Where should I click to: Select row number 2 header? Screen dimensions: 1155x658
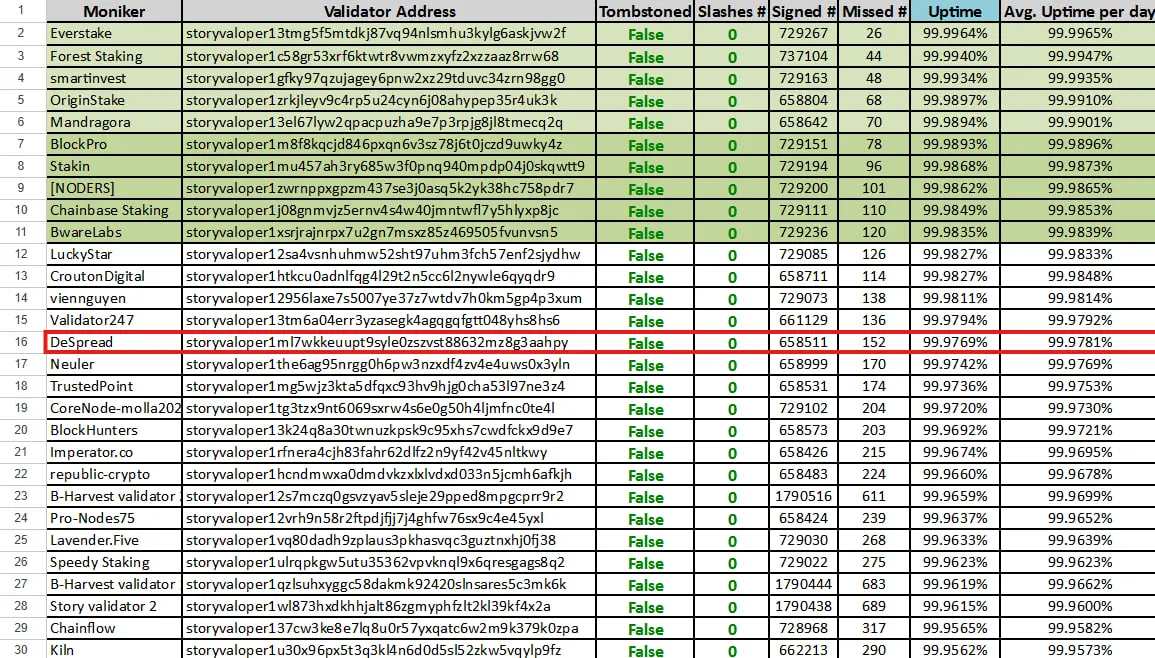(x=21, y=33)
